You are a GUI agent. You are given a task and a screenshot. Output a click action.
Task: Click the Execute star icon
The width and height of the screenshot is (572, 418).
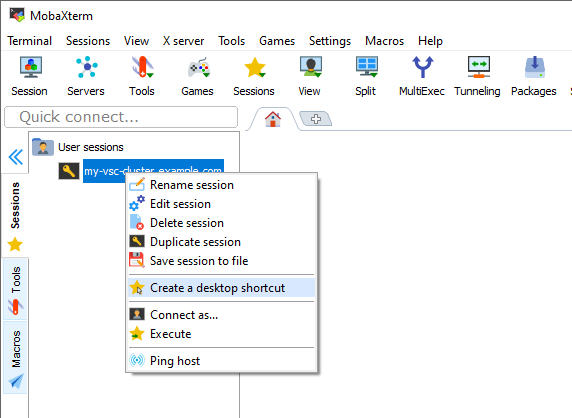(x=137, y=333)
